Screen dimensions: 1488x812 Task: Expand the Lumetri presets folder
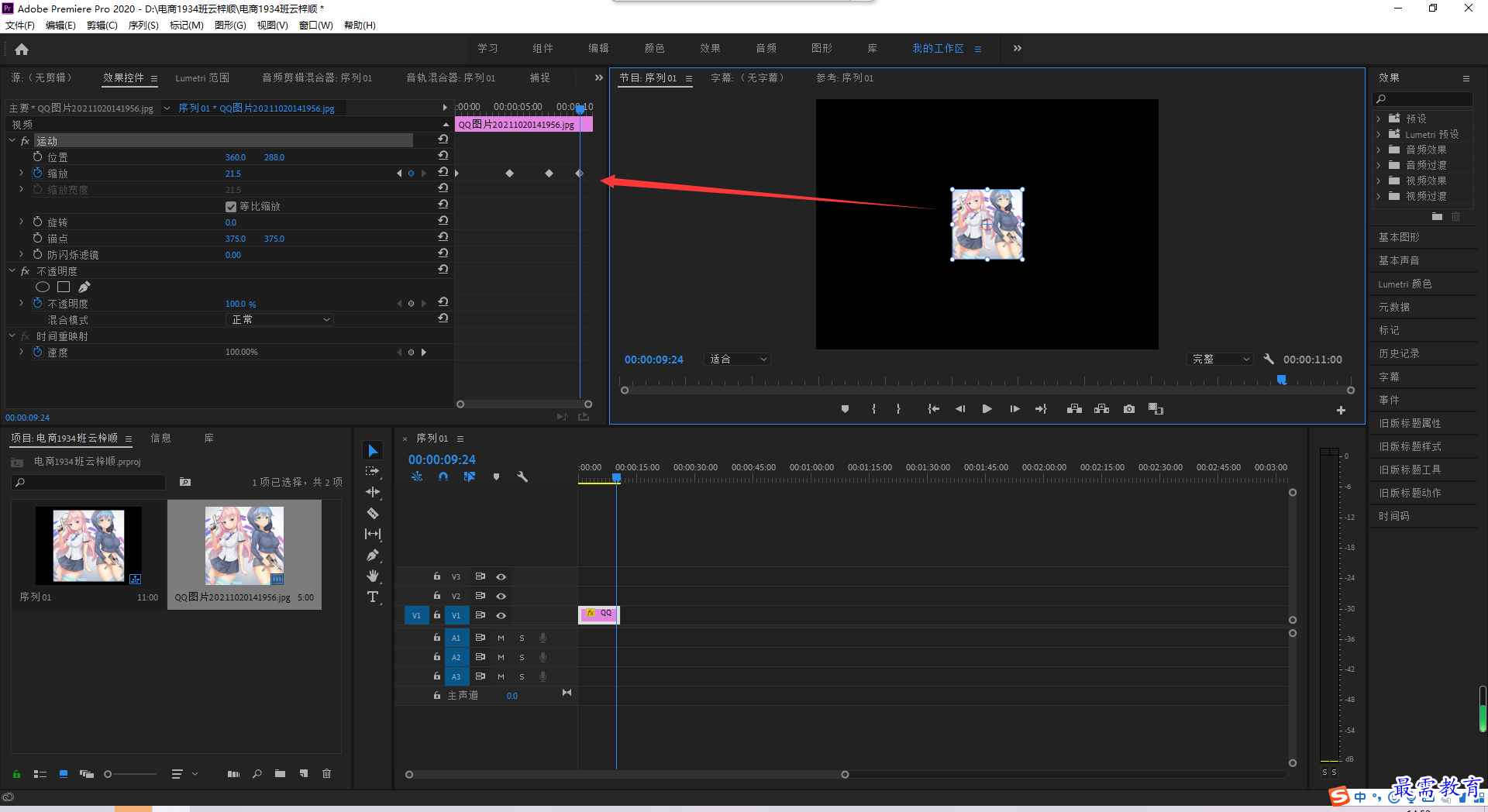click(x=1379, y=134)
